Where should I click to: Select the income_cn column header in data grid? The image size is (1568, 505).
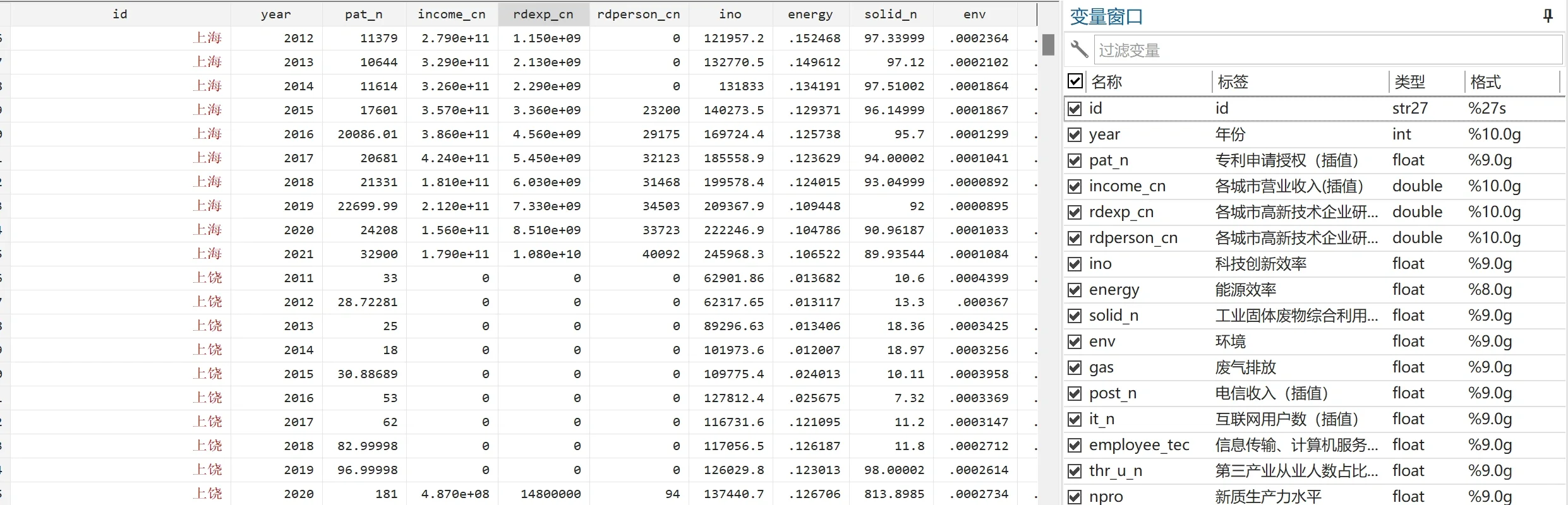point(452,14)
